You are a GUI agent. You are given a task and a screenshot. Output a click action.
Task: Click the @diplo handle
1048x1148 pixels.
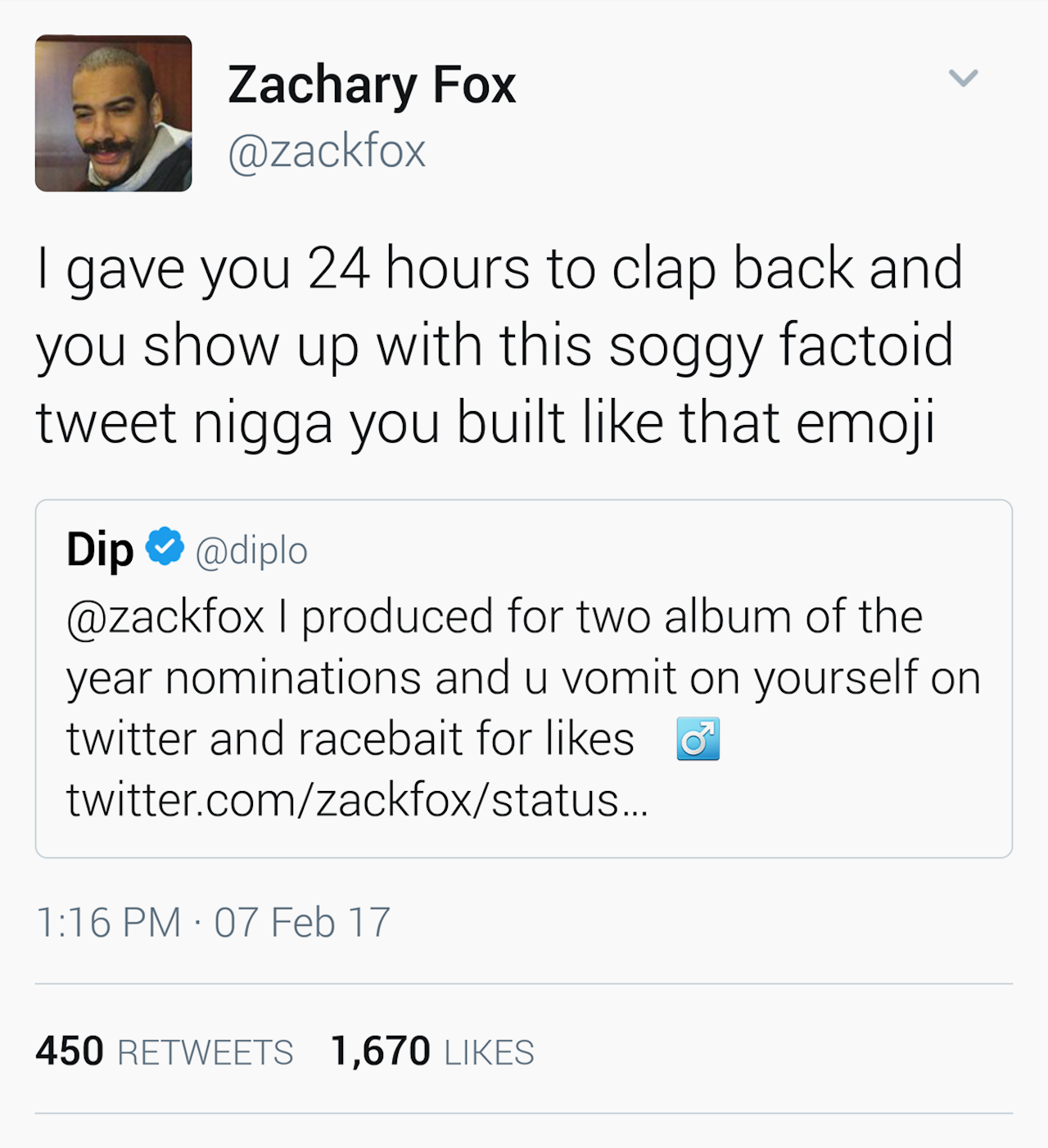(251, 551)
